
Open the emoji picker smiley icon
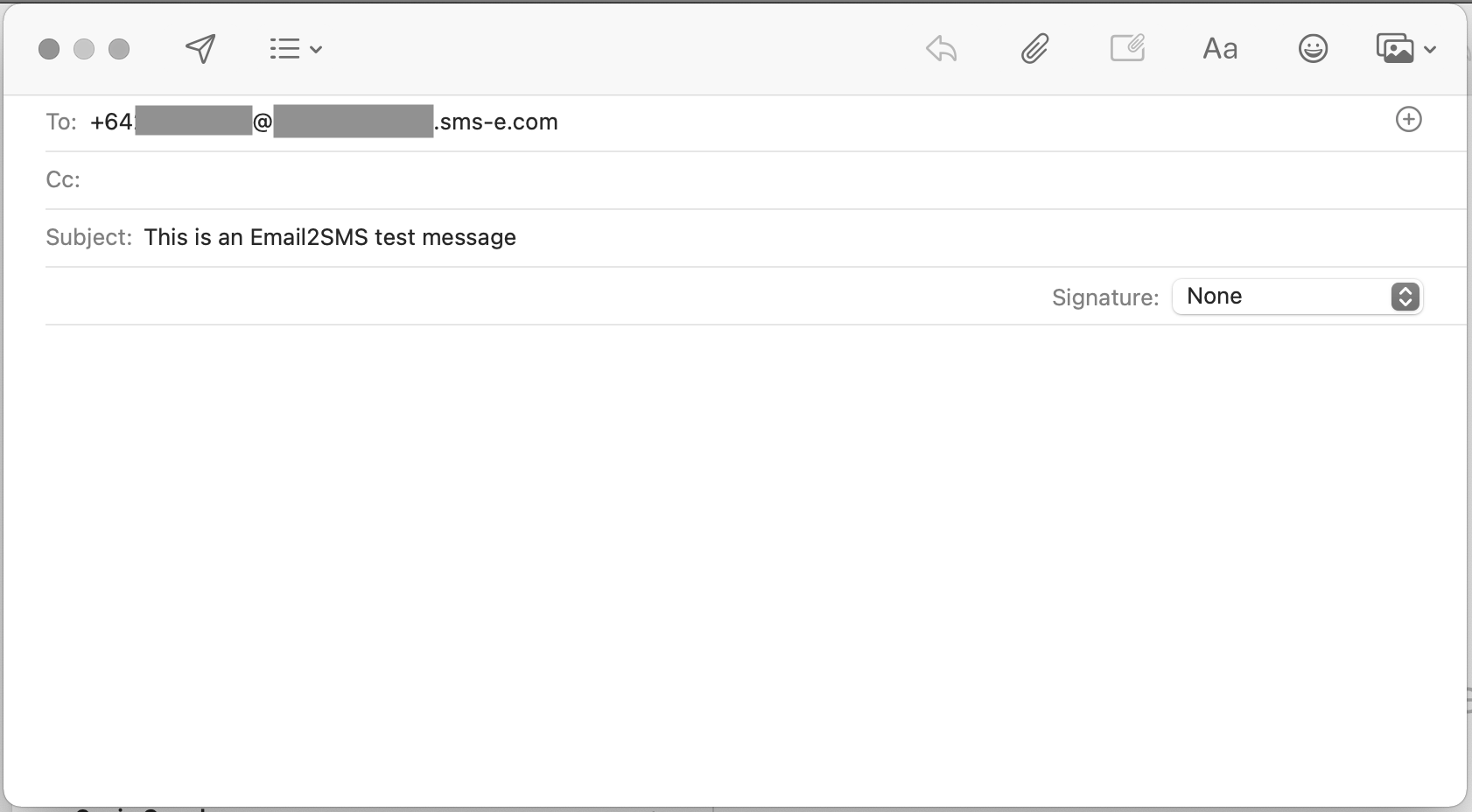pos(1313,49)
